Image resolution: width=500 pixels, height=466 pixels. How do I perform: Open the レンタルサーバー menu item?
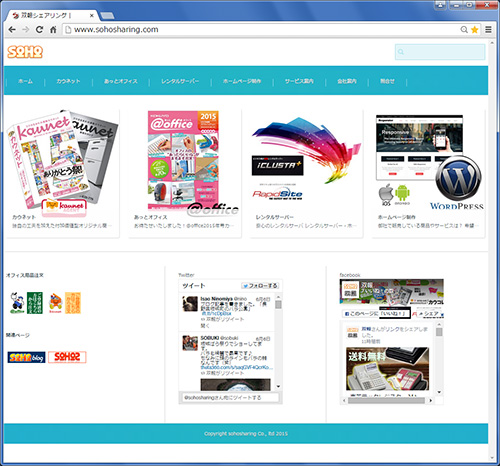(180, 81)
